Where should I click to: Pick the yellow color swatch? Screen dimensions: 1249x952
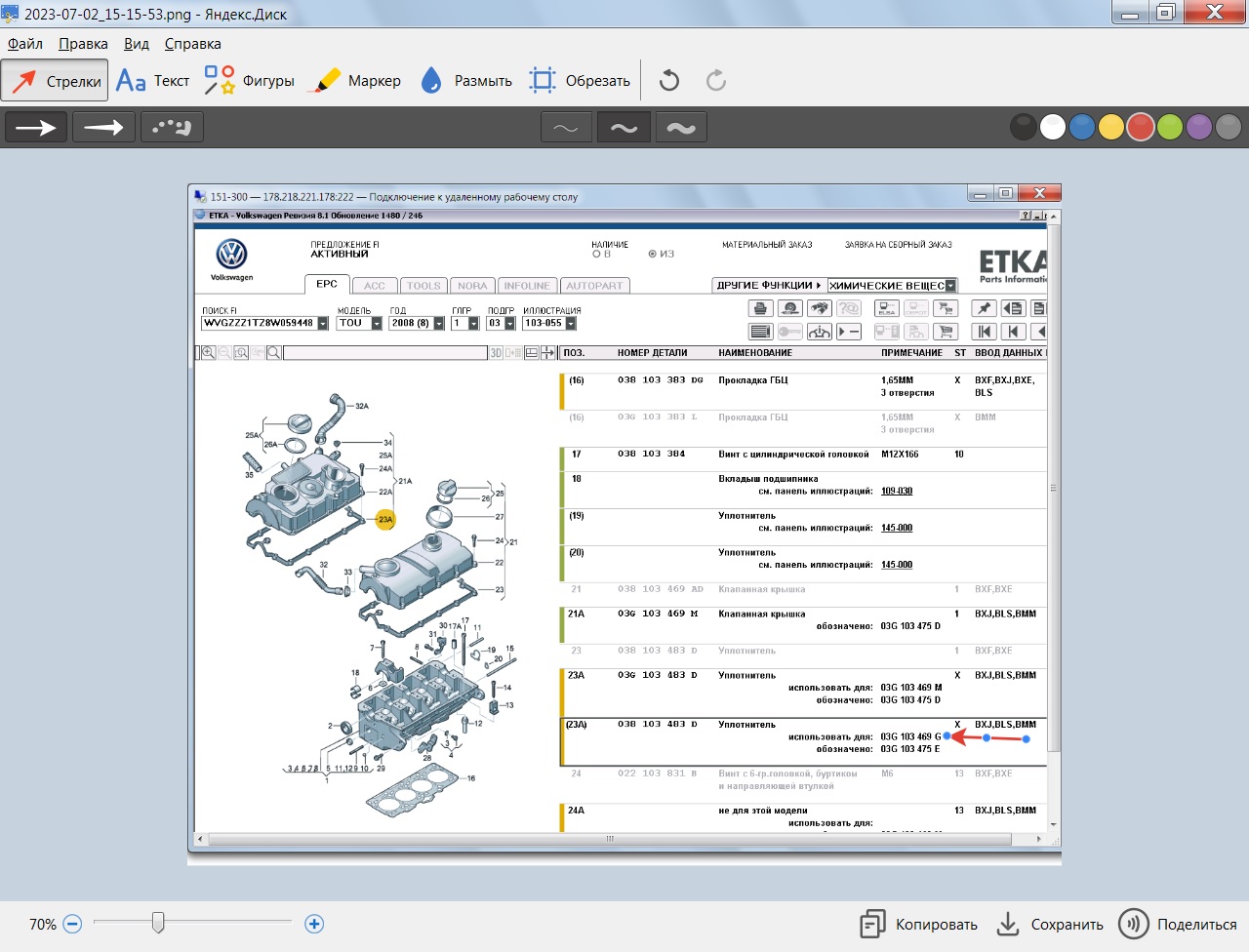click(x=1111, y=127)
